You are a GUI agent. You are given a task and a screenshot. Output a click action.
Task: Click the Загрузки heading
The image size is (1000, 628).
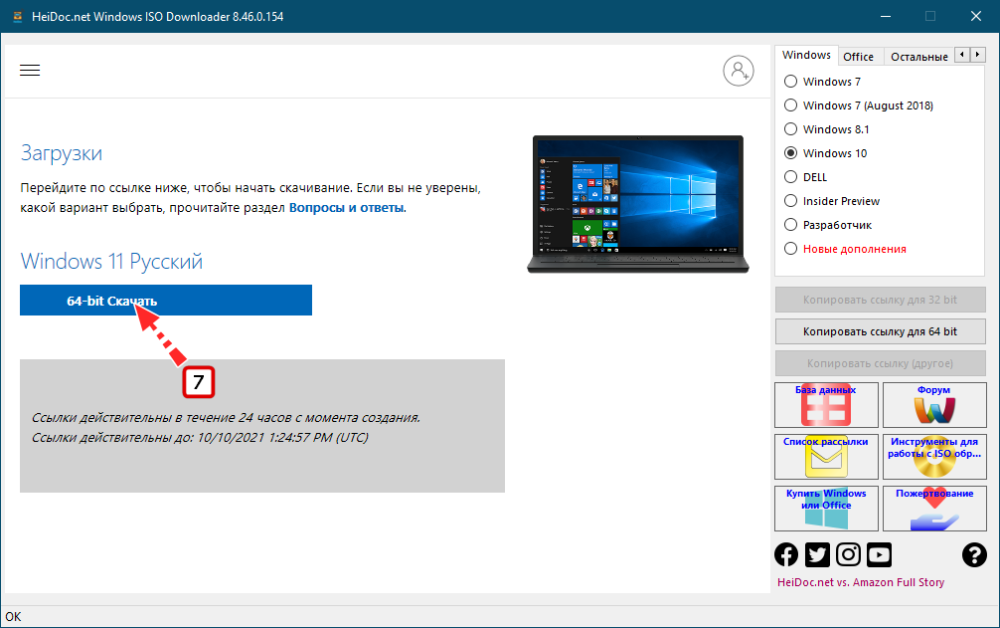coord(61,154)
